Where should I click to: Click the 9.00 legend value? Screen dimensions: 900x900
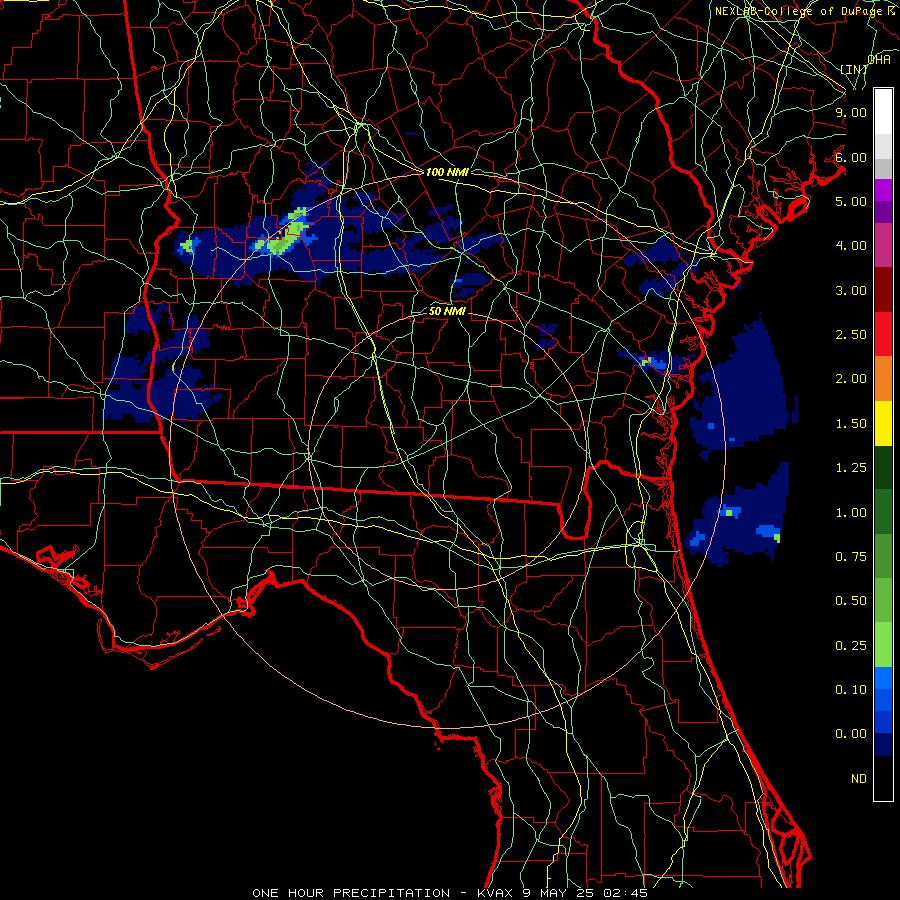coord(851,112)
